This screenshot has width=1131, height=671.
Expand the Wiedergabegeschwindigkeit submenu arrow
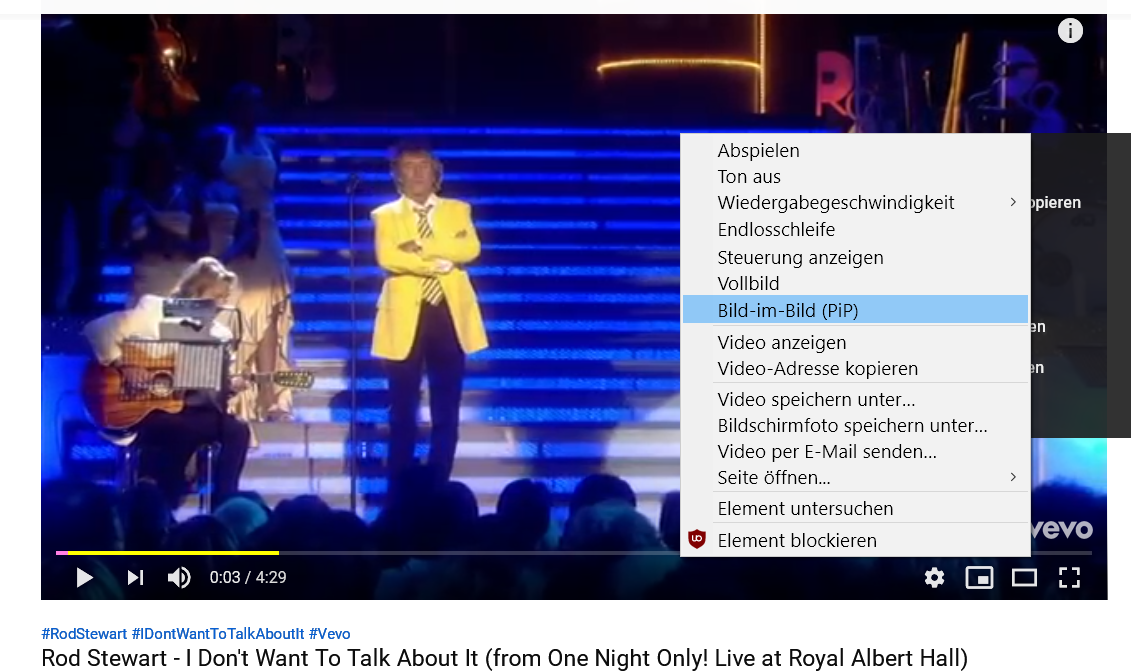pos(1013,202)
